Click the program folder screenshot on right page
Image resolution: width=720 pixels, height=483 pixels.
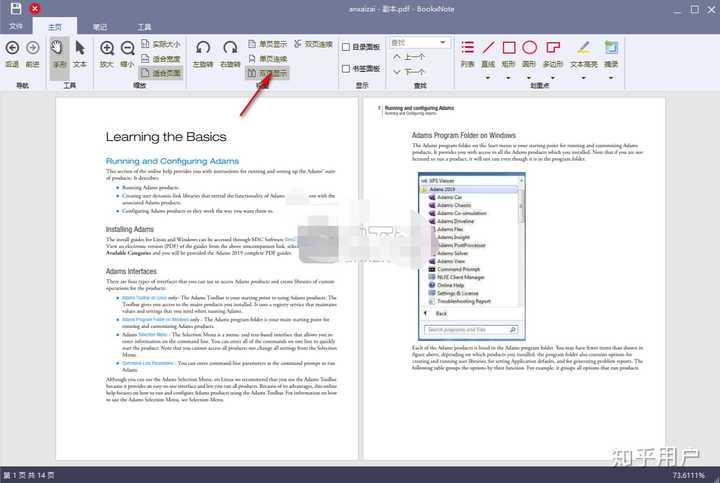point(472,256)
